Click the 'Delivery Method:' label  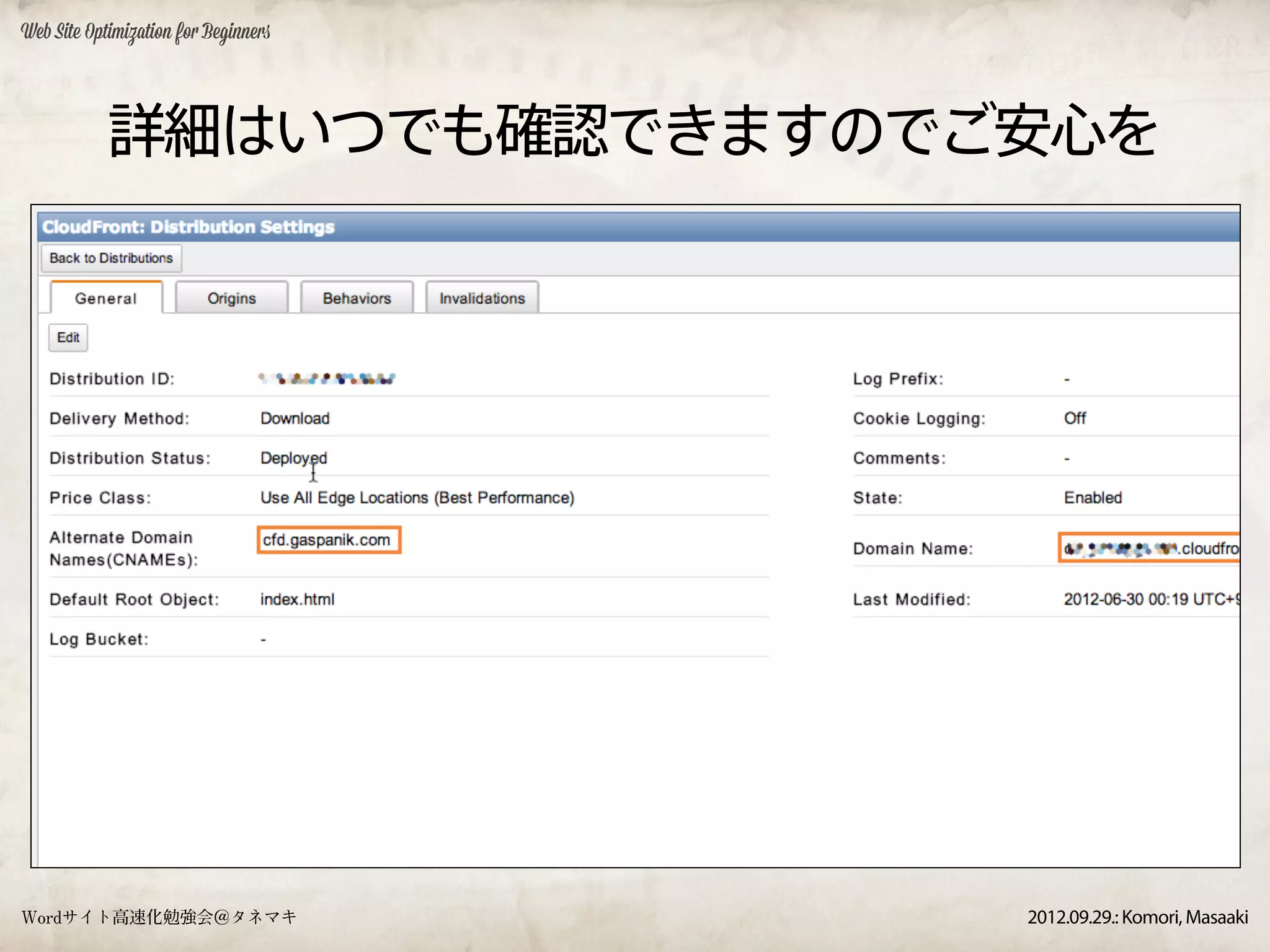[120, 418]
